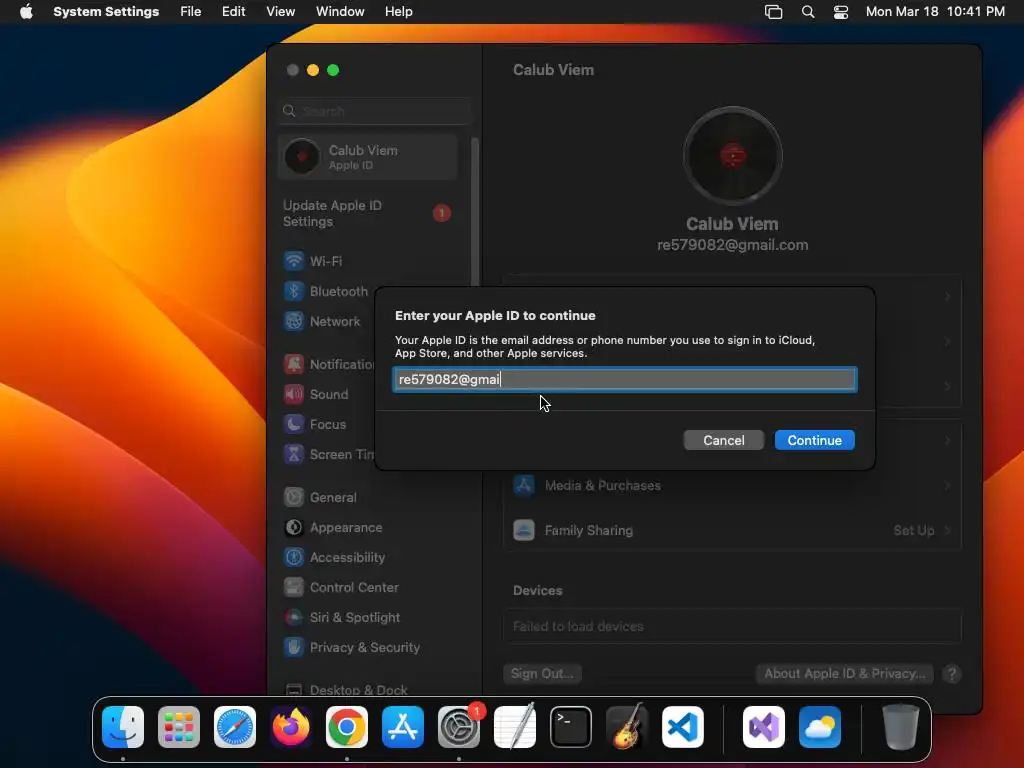Open the View menu
The width and height of the screenshot is (1024, 768).
pos(281,12)
